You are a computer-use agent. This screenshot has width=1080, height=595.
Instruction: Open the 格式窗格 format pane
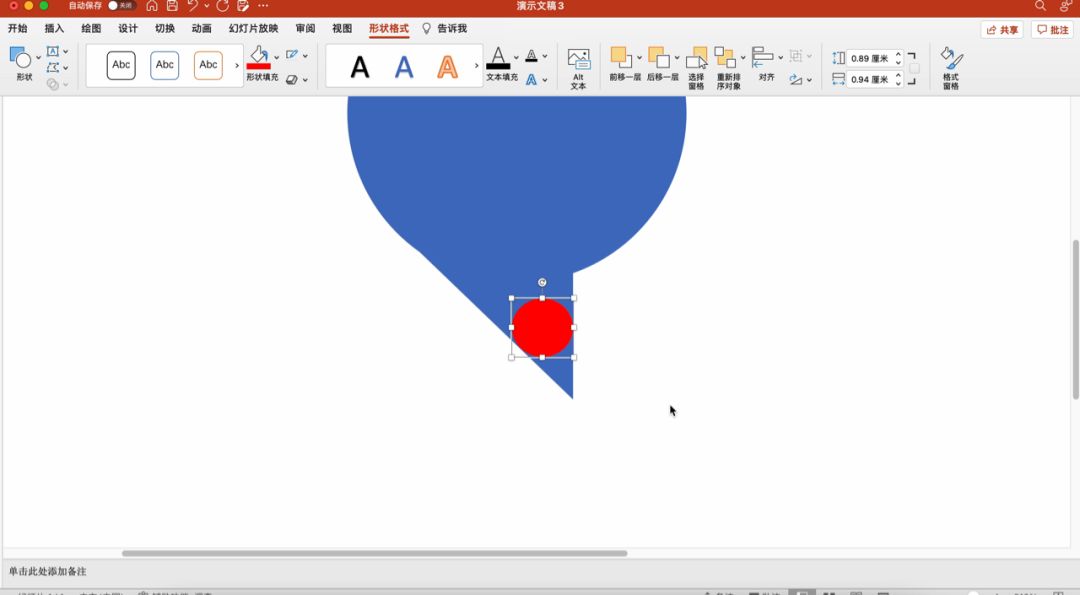(951, 67)
